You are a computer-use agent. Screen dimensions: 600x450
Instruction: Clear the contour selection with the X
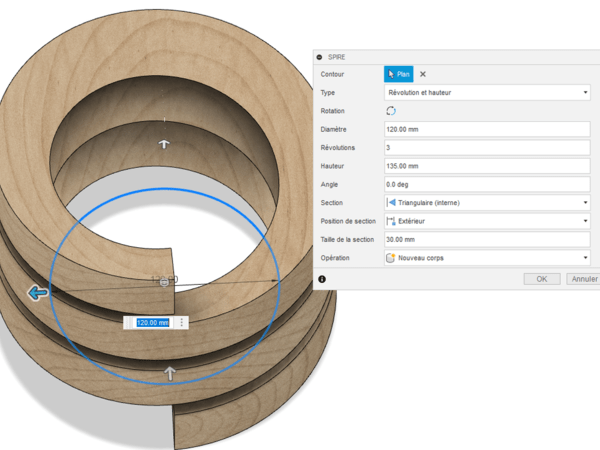click(x=423, y=74)
